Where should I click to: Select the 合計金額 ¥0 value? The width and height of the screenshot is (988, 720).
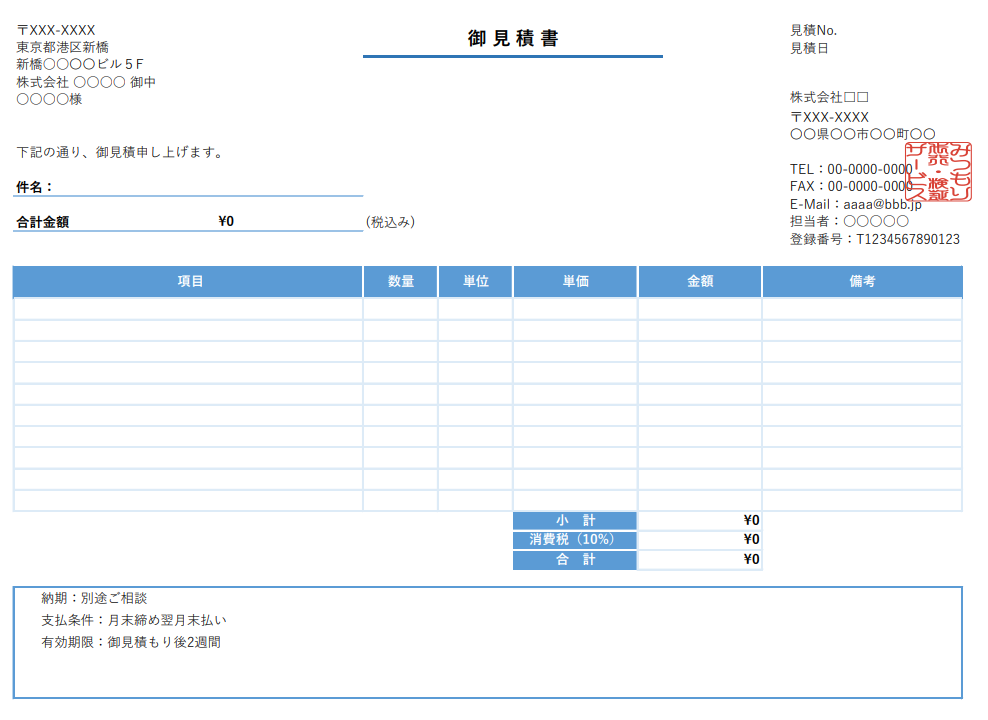(226, 222)
